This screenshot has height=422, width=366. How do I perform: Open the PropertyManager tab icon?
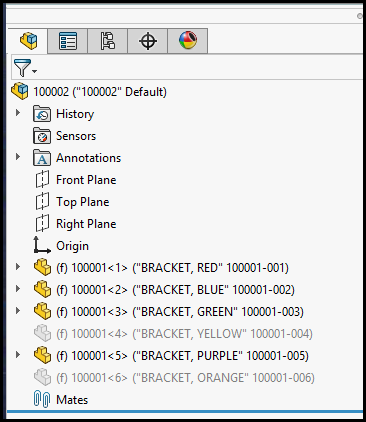click(68, 41)
